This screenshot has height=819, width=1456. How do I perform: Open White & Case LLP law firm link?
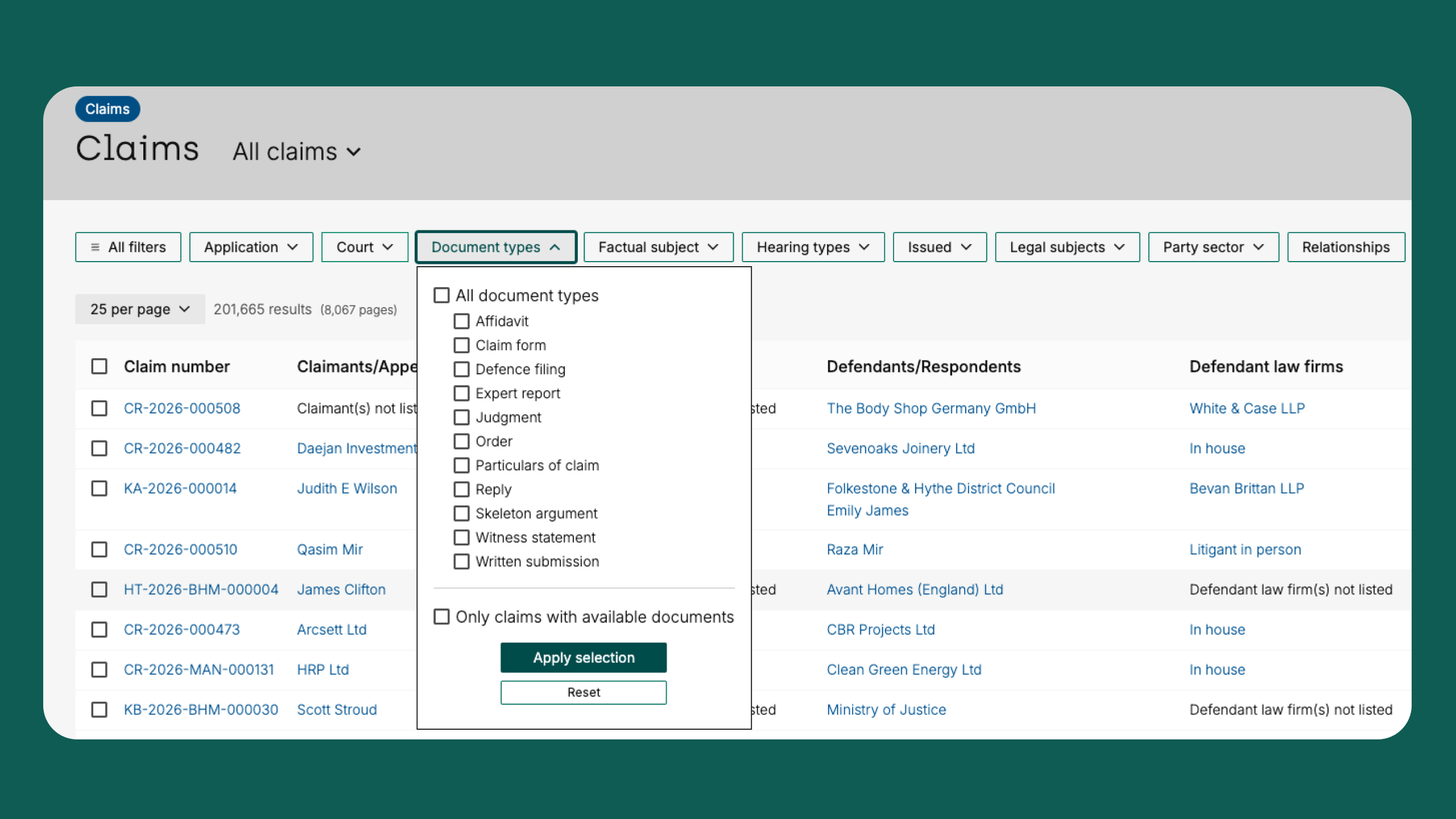point(1246,408)
